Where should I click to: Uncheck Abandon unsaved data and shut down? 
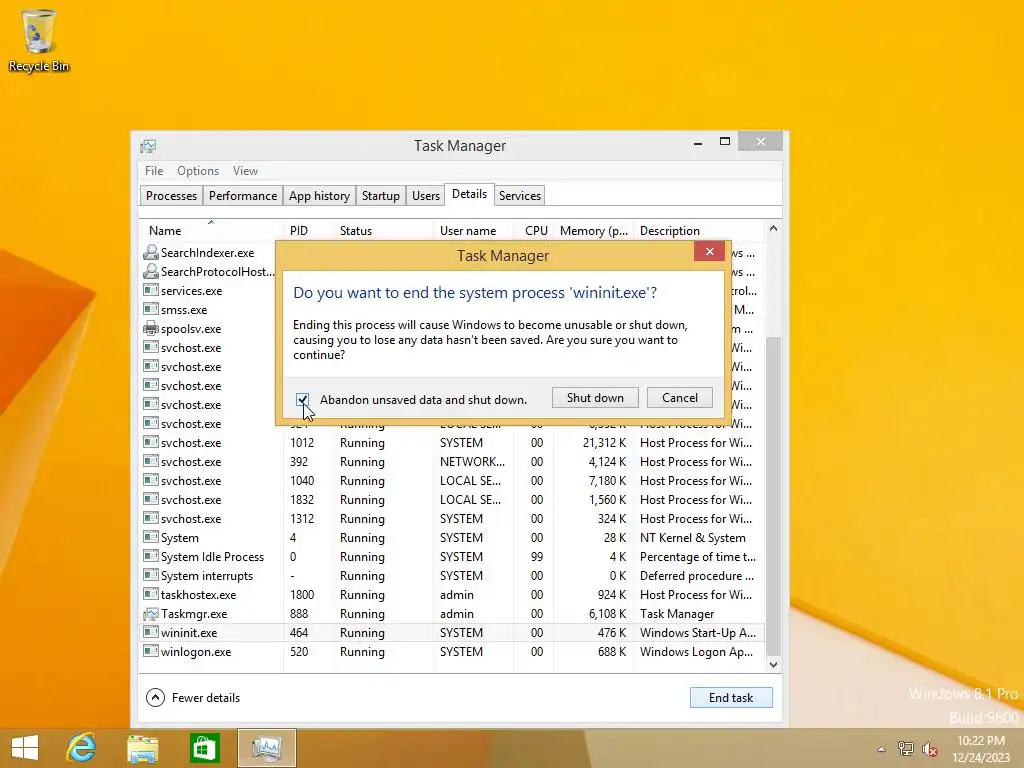click(302, 399)
